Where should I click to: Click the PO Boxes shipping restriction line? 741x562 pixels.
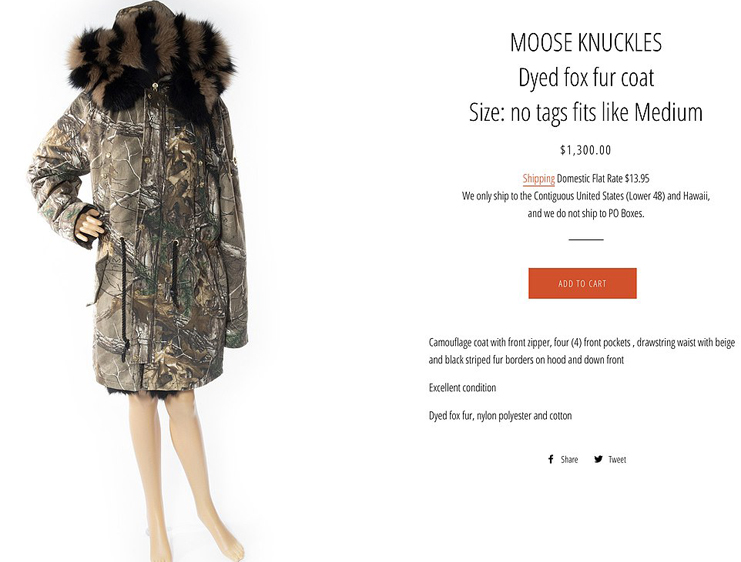586,213
